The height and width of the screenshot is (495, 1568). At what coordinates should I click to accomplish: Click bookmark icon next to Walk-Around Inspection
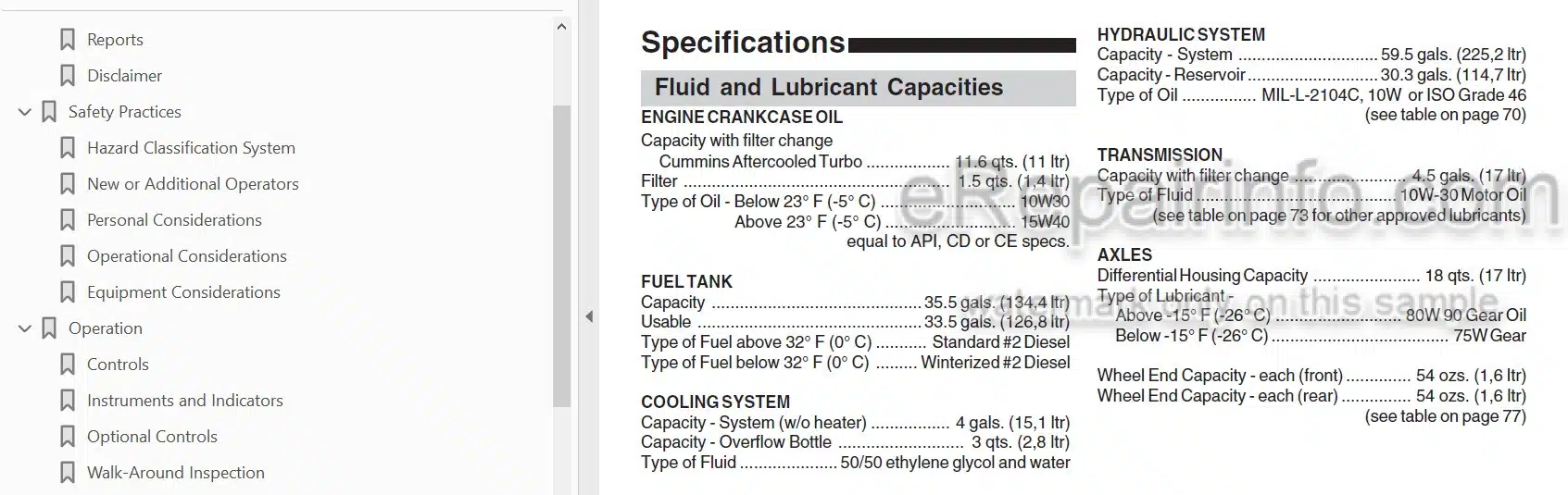coord(68,473)
